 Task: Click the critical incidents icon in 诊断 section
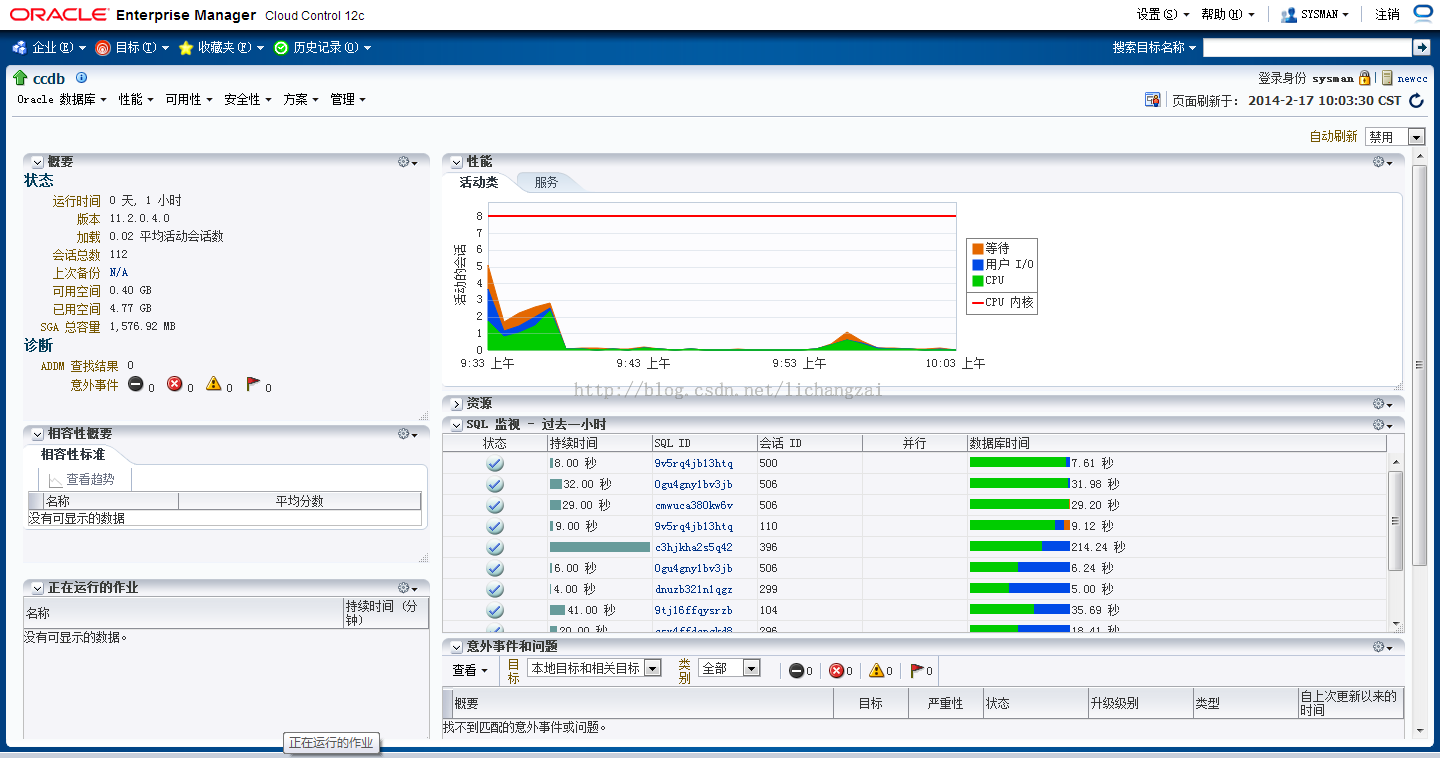[x=175, y=384]
